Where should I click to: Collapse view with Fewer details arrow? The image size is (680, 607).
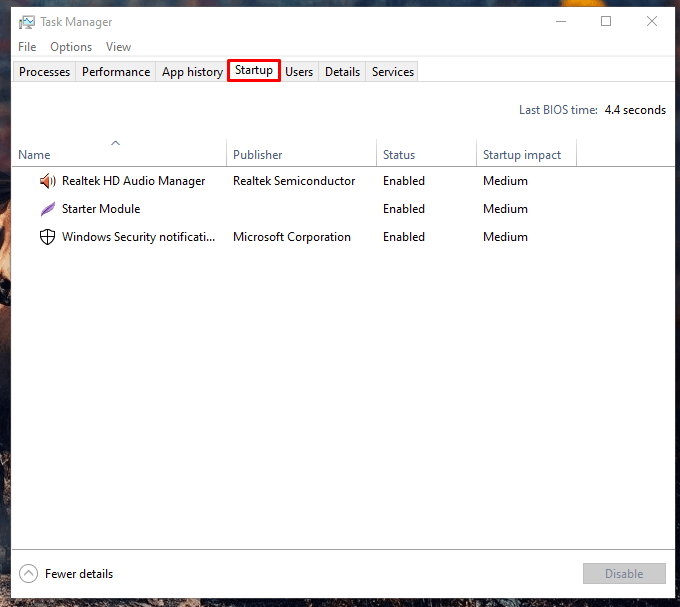pos(28,574)
